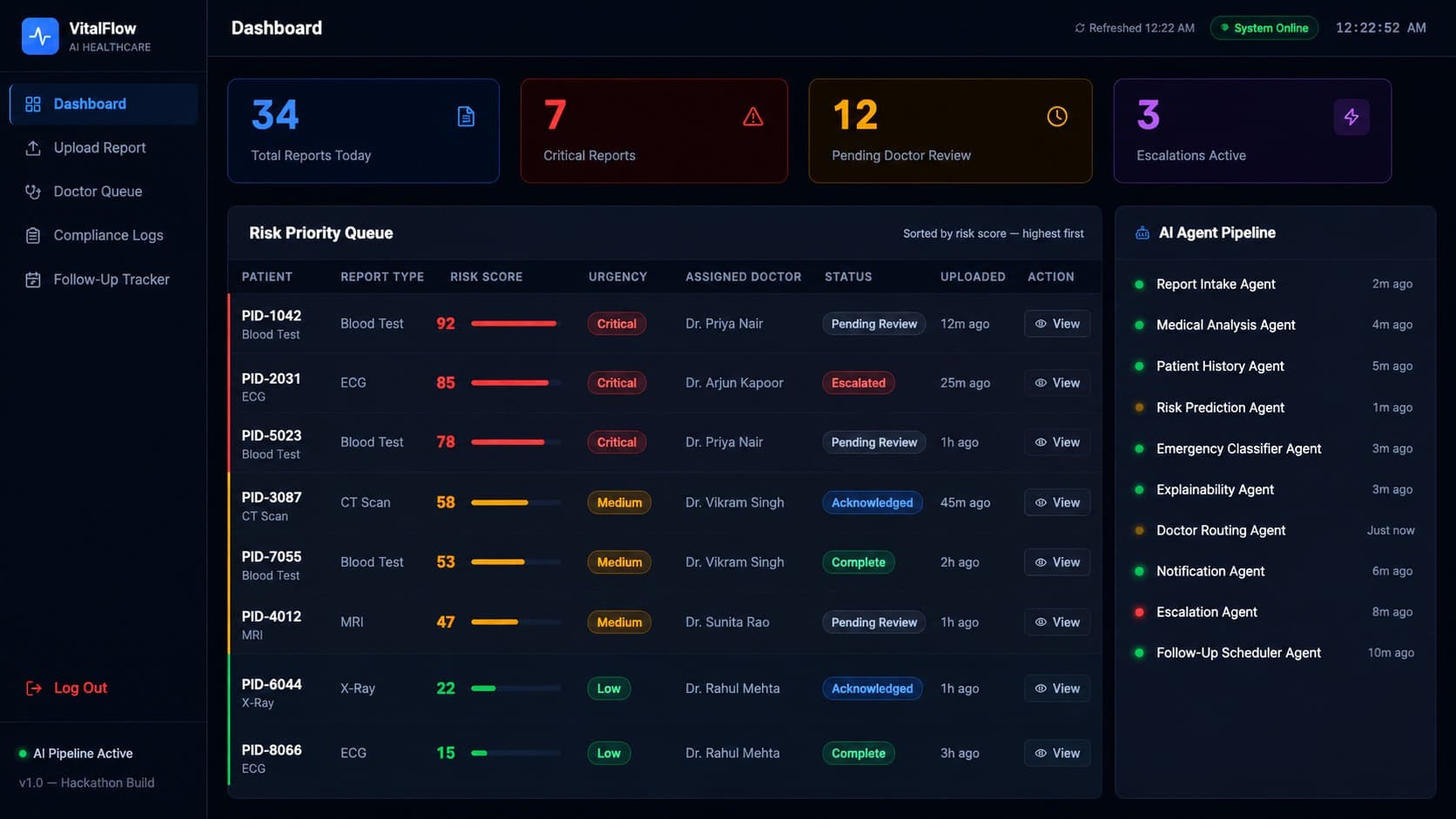The image size is (1456, 819).
Task: Click the green dot beside AI Pipeline Active
Action: (x=23, y=754)
